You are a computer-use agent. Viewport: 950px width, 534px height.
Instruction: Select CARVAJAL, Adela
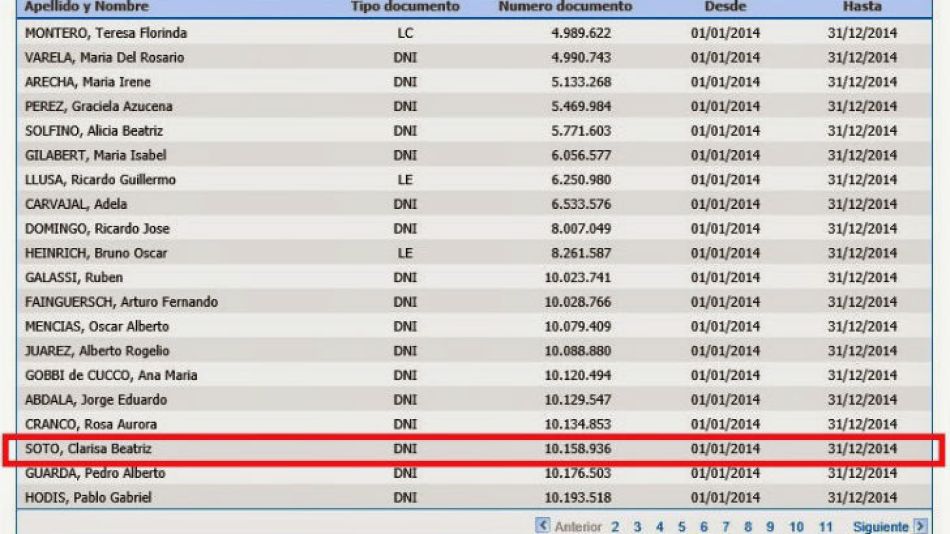(76, 204)
